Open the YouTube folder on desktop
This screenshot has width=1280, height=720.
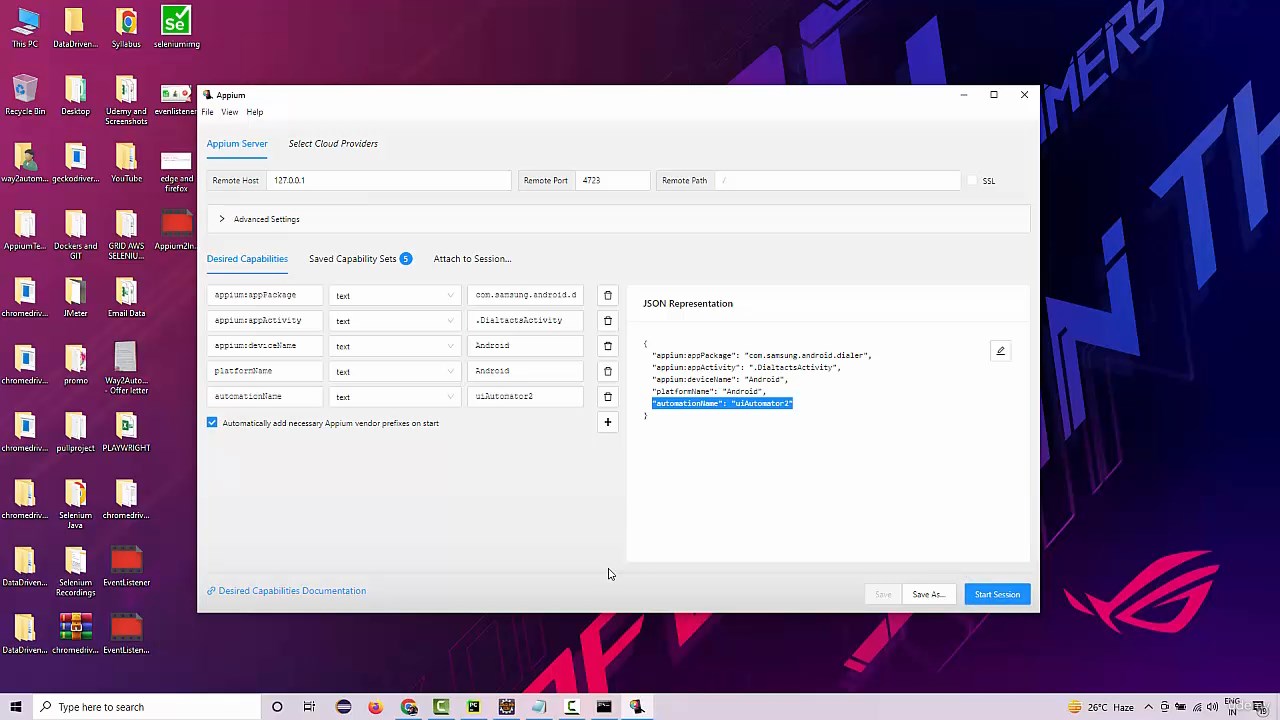(x=126, y=163)
